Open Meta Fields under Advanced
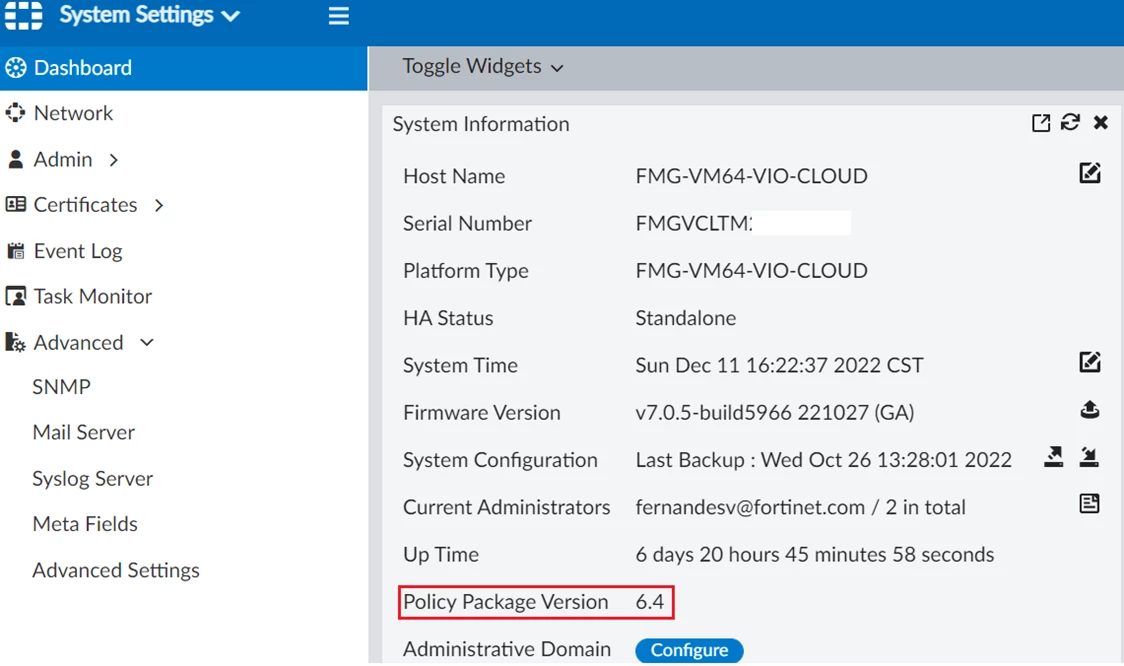The image size is (1124, 666). [x=85, y=524]
